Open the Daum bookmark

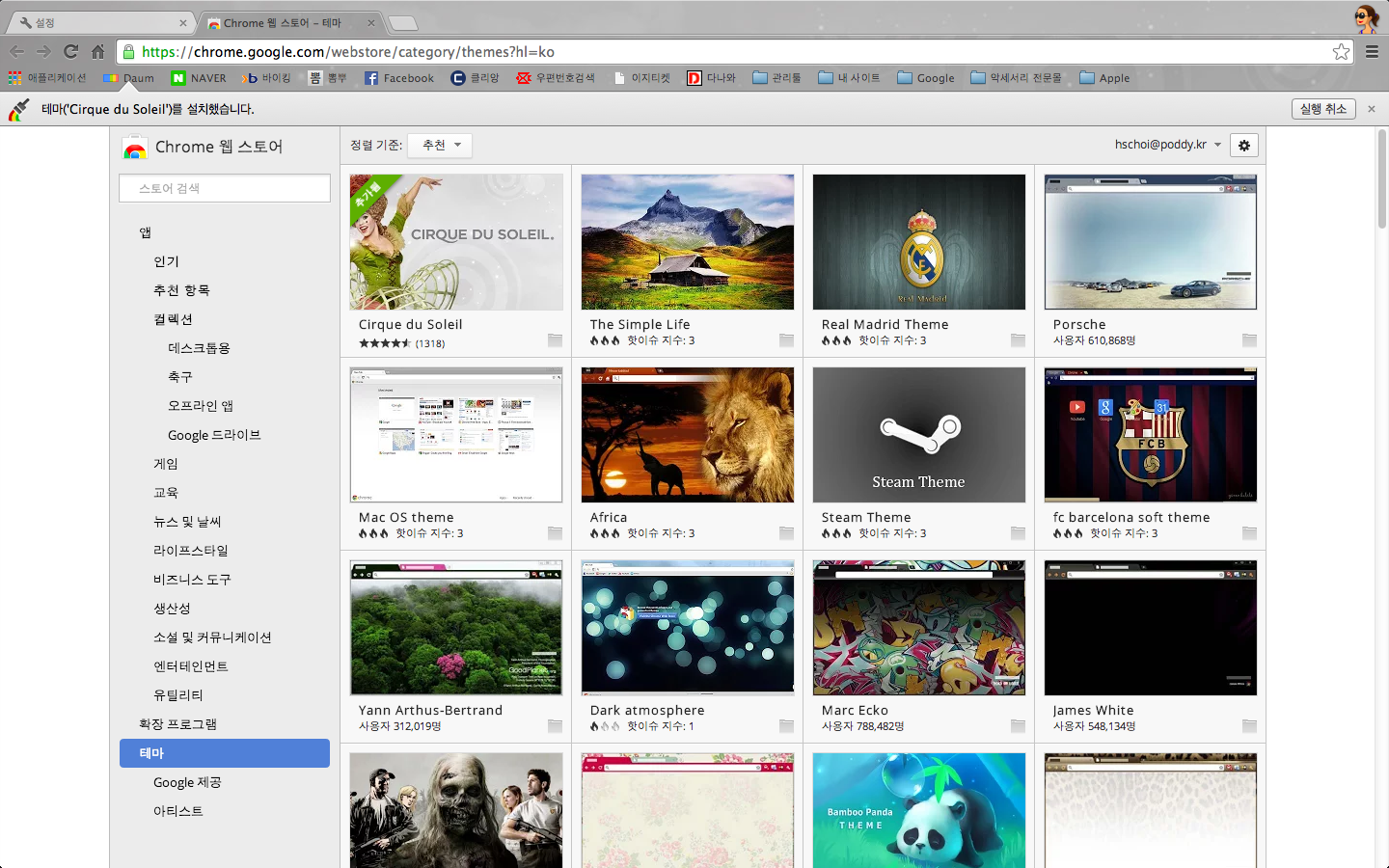tap(129, 78)
